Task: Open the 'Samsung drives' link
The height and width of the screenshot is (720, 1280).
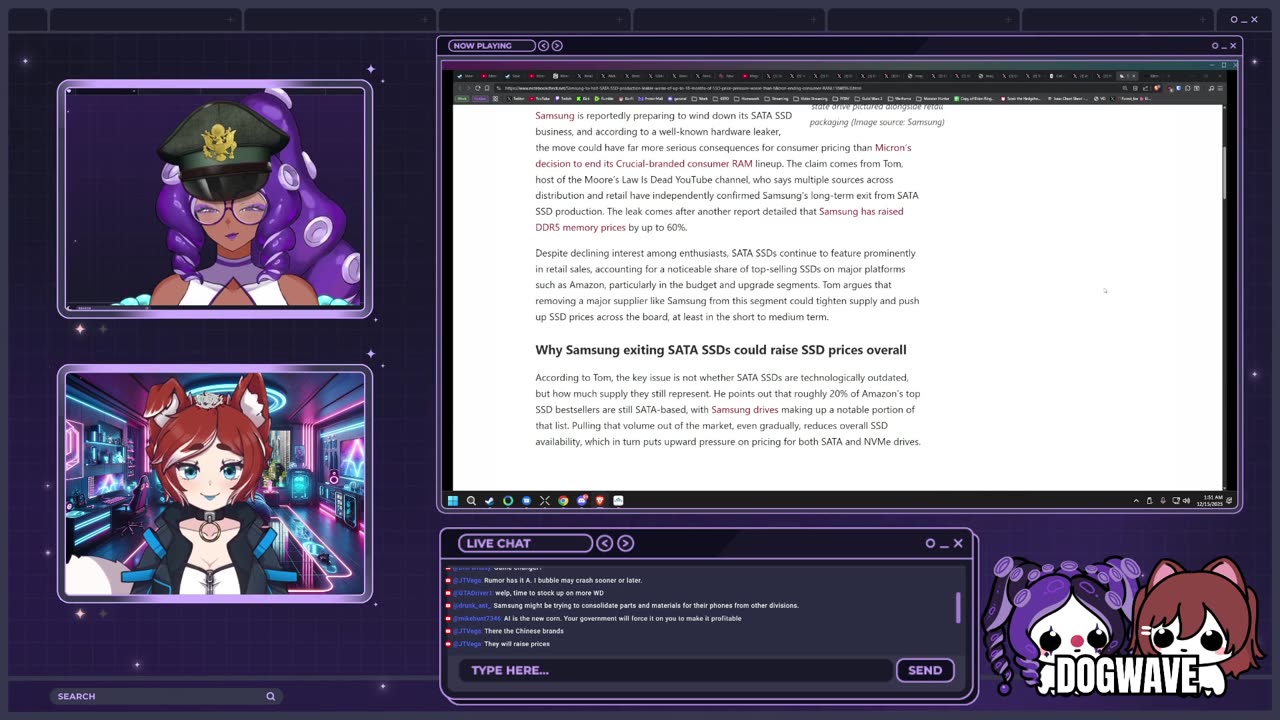Action: 745,409
